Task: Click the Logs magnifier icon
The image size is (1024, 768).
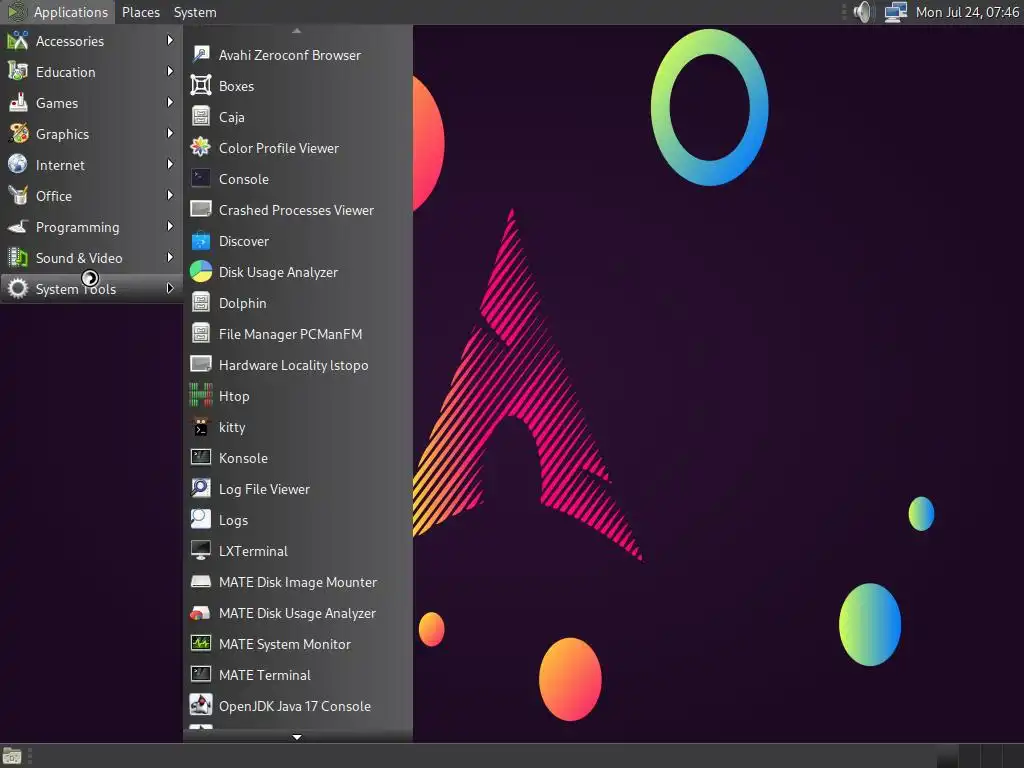Action: point(200,520)
